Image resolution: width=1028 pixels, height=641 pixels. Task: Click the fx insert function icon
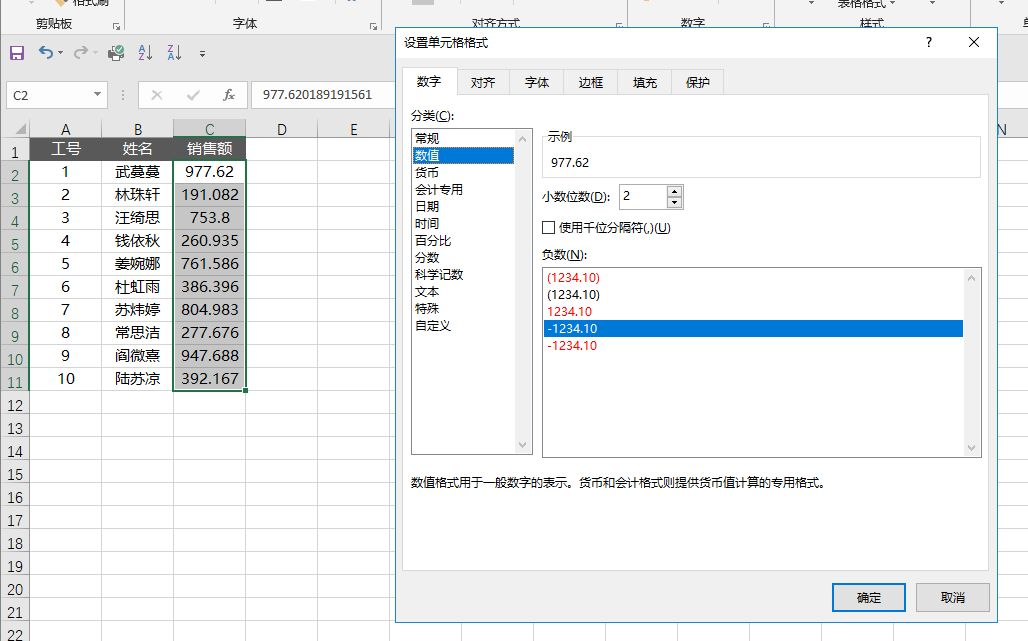coord(229,95)
